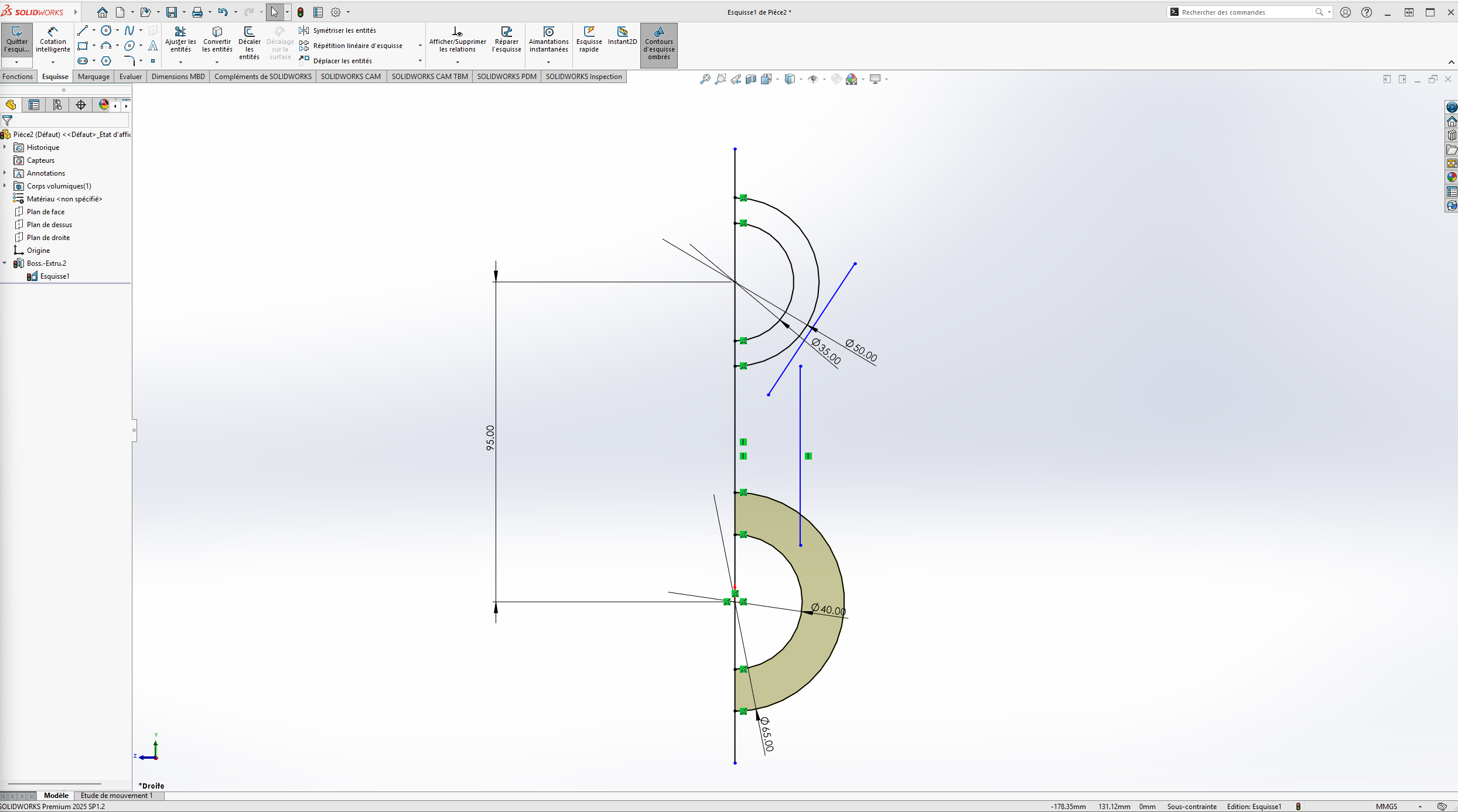Open the SOLIDWORKS CAM tab
Screen dimensions: 1458x812
tap(350, 77)
